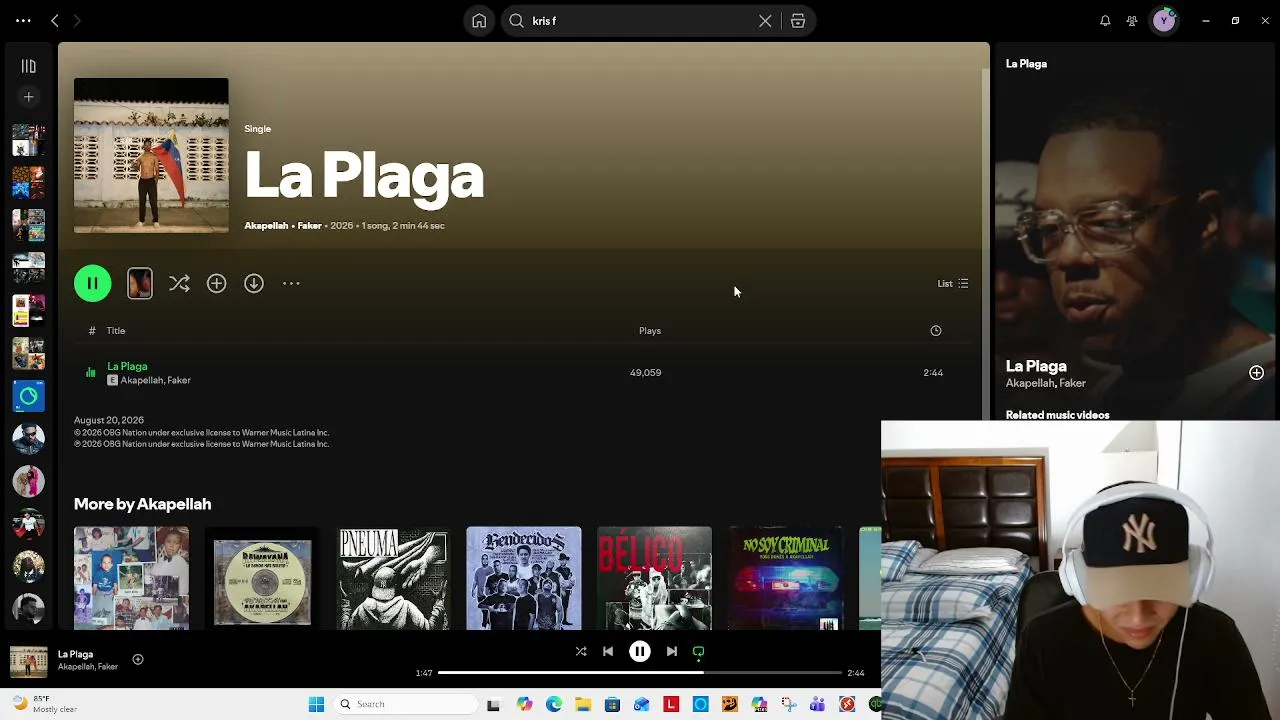Open 'Akapellah, Faker' artists in the track row
1280x720 pixels.
[x=155, y=381]
